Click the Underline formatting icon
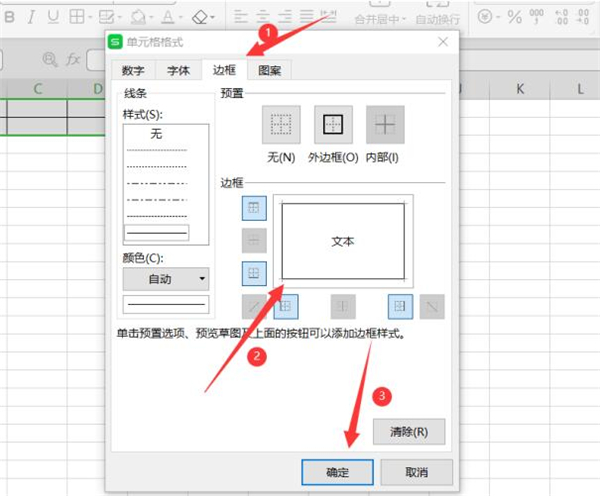 53,17
